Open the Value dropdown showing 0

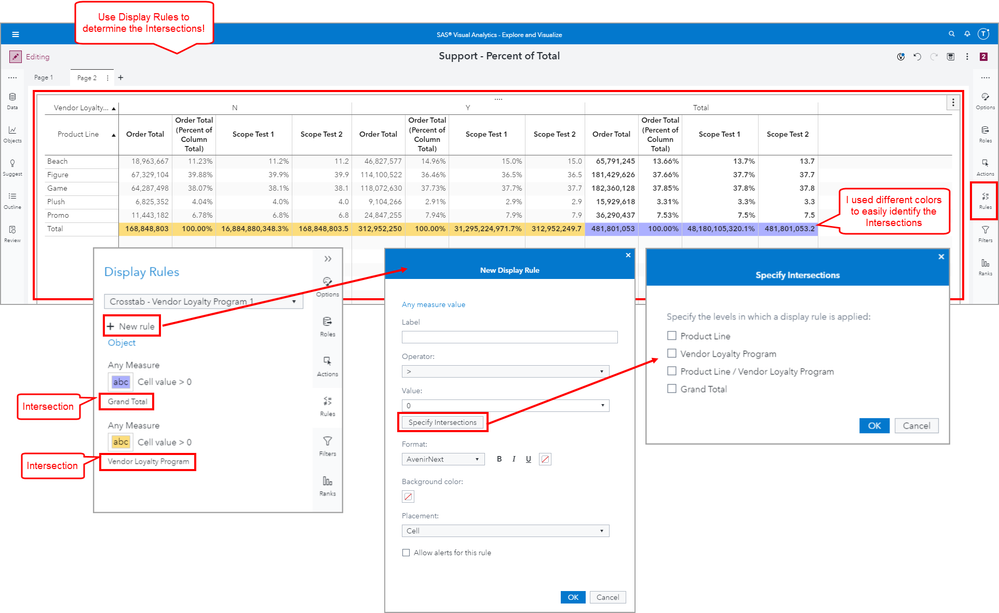pos(505,405)
